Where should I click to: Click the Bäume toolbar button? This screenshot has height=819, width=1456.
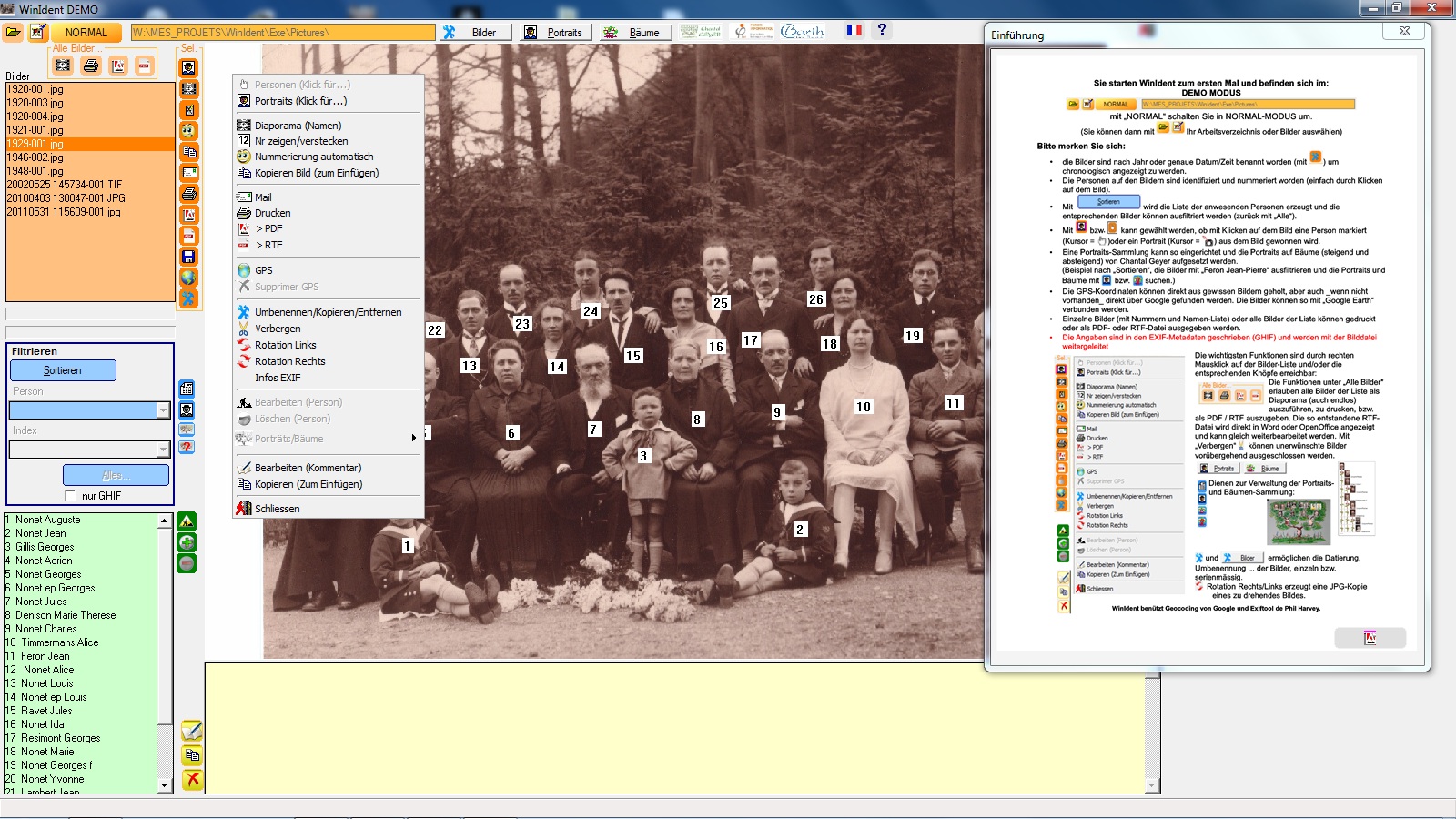click(x=634, y=33)
